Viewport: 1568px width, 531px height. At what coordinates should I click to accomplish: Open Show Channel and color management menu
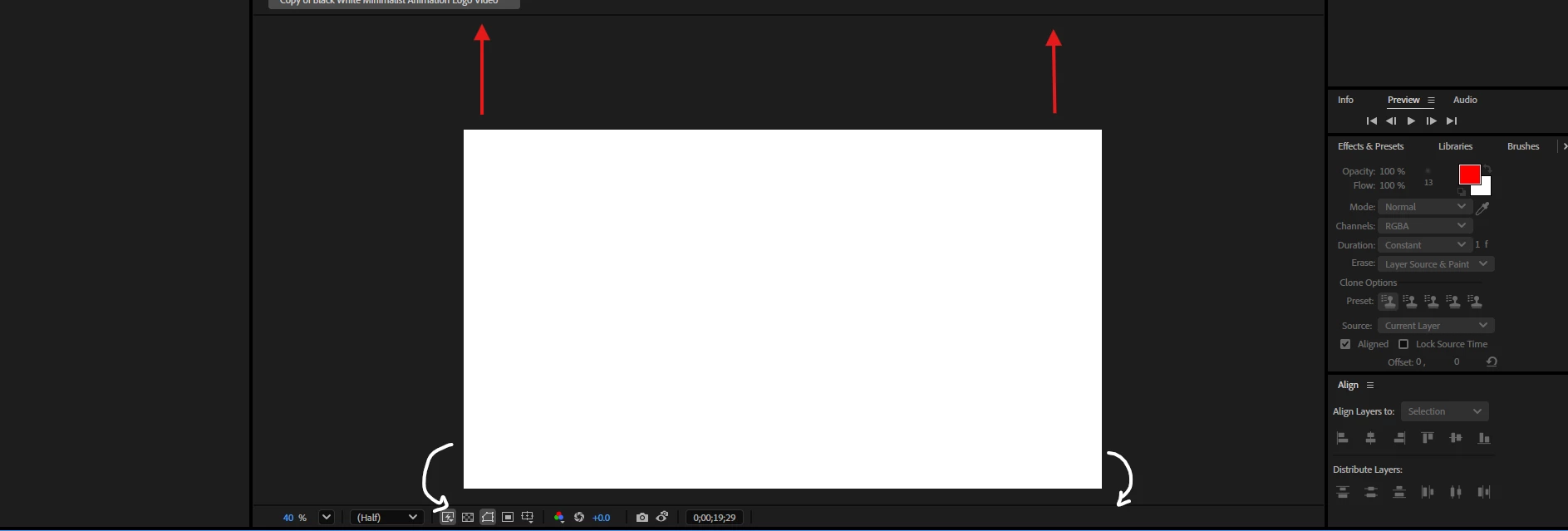(559, 518)
